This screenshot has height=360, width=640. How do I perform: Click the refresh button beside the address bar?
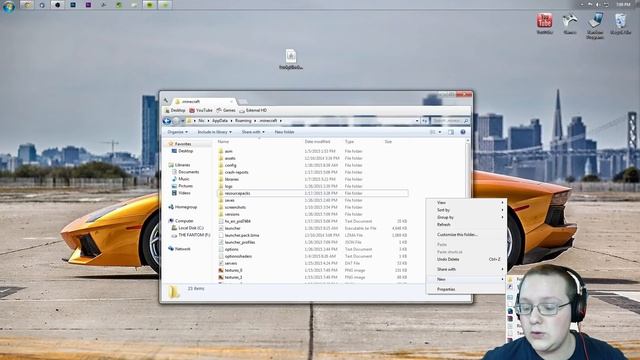pos(425,121)
